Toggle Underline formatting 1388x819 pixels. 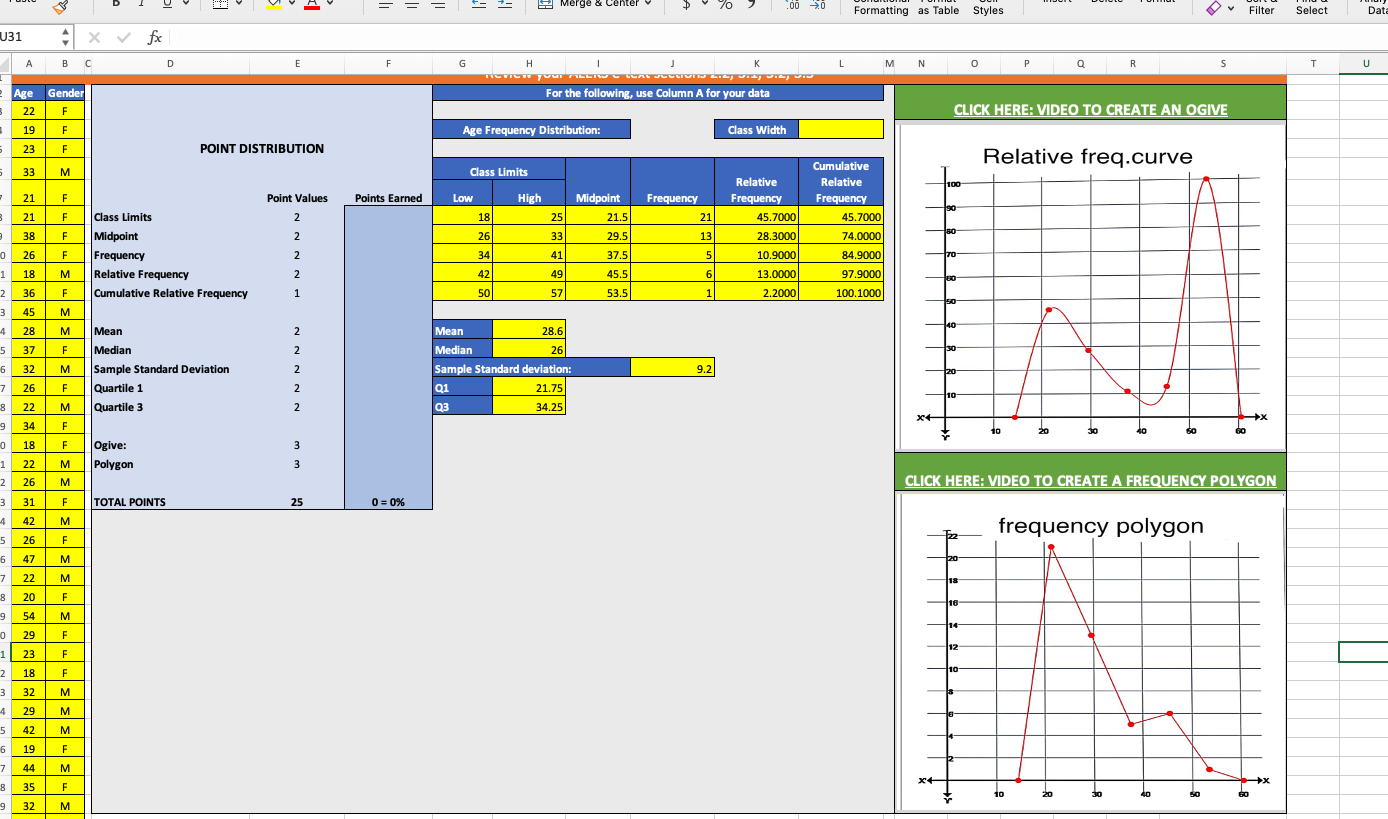[x=166, y=4]
